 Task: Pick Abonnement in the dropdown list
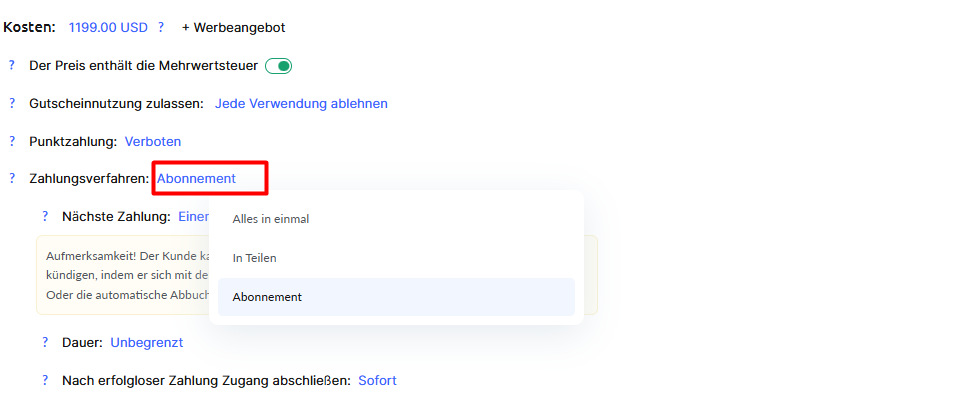(x=267, y=297)
